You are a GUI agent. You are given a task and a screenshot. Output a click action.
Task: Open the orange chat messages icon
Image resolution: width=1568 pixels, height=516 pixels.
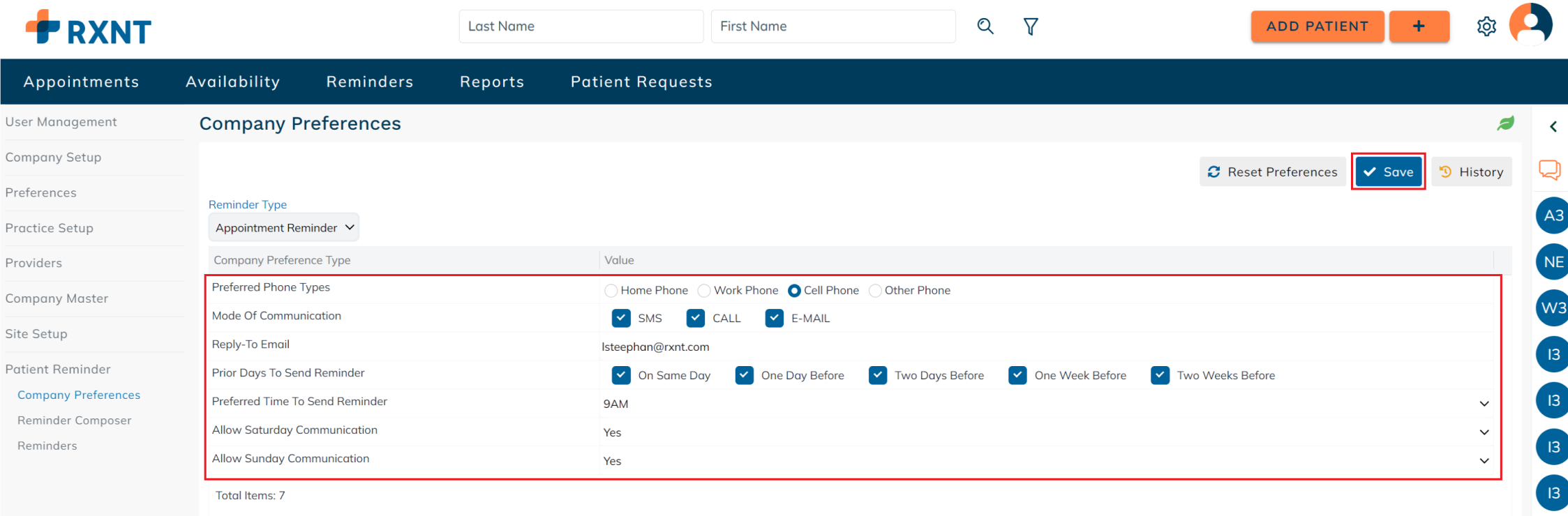(1549, 169)
